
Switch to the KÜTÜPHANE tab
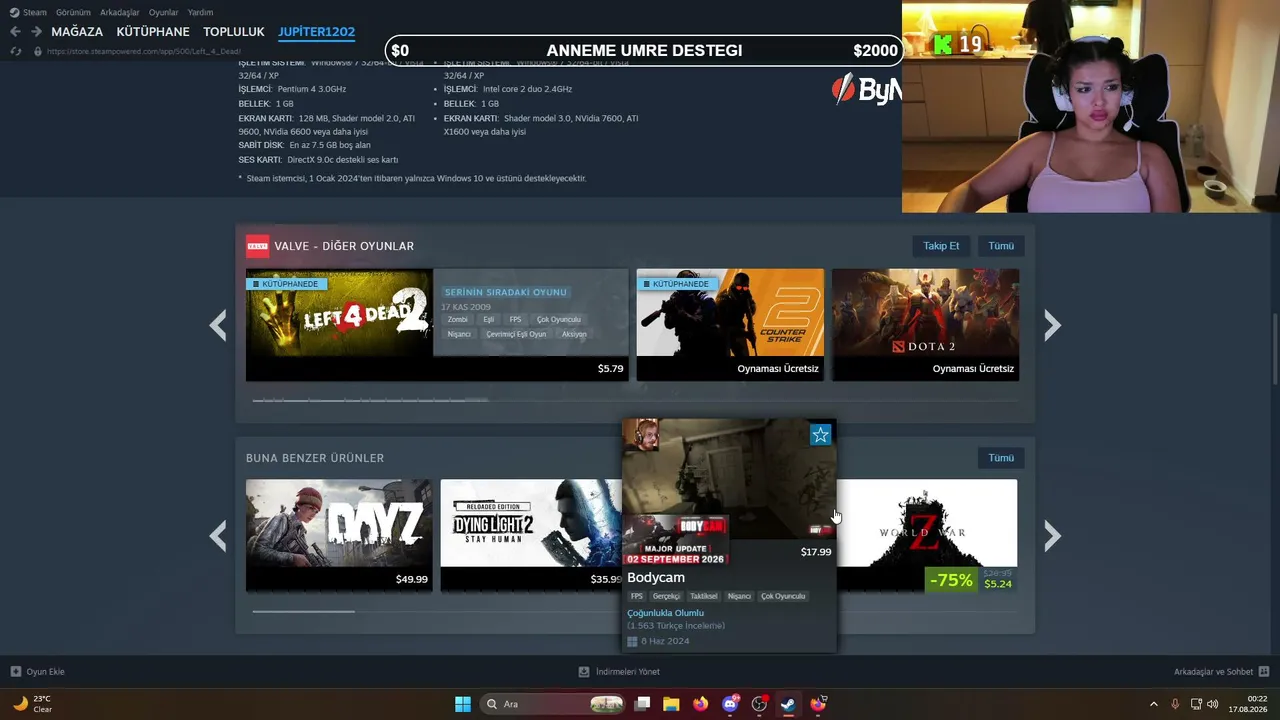tap(153, 32)
